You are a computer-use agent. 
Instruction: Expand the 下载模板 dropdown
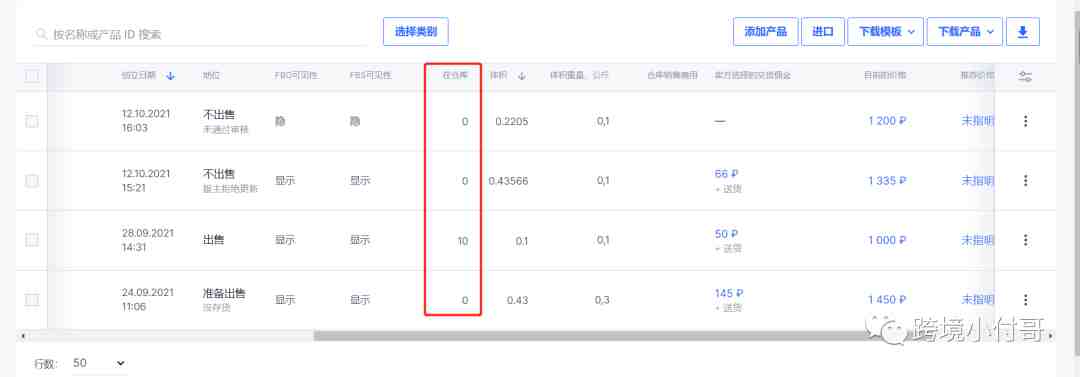885,32
